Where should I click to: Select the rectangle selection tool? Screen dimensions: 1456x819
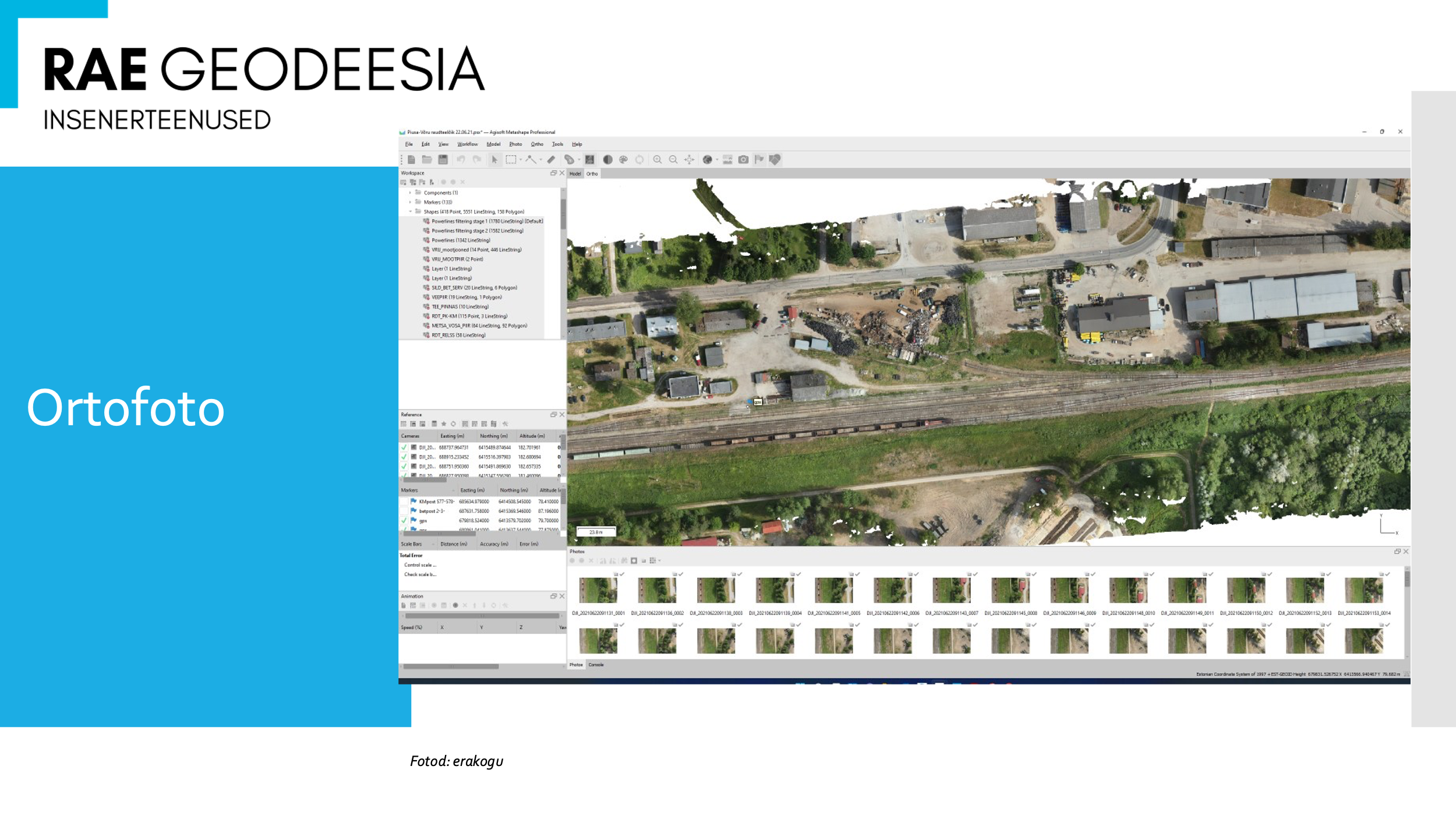coord(511,160)
